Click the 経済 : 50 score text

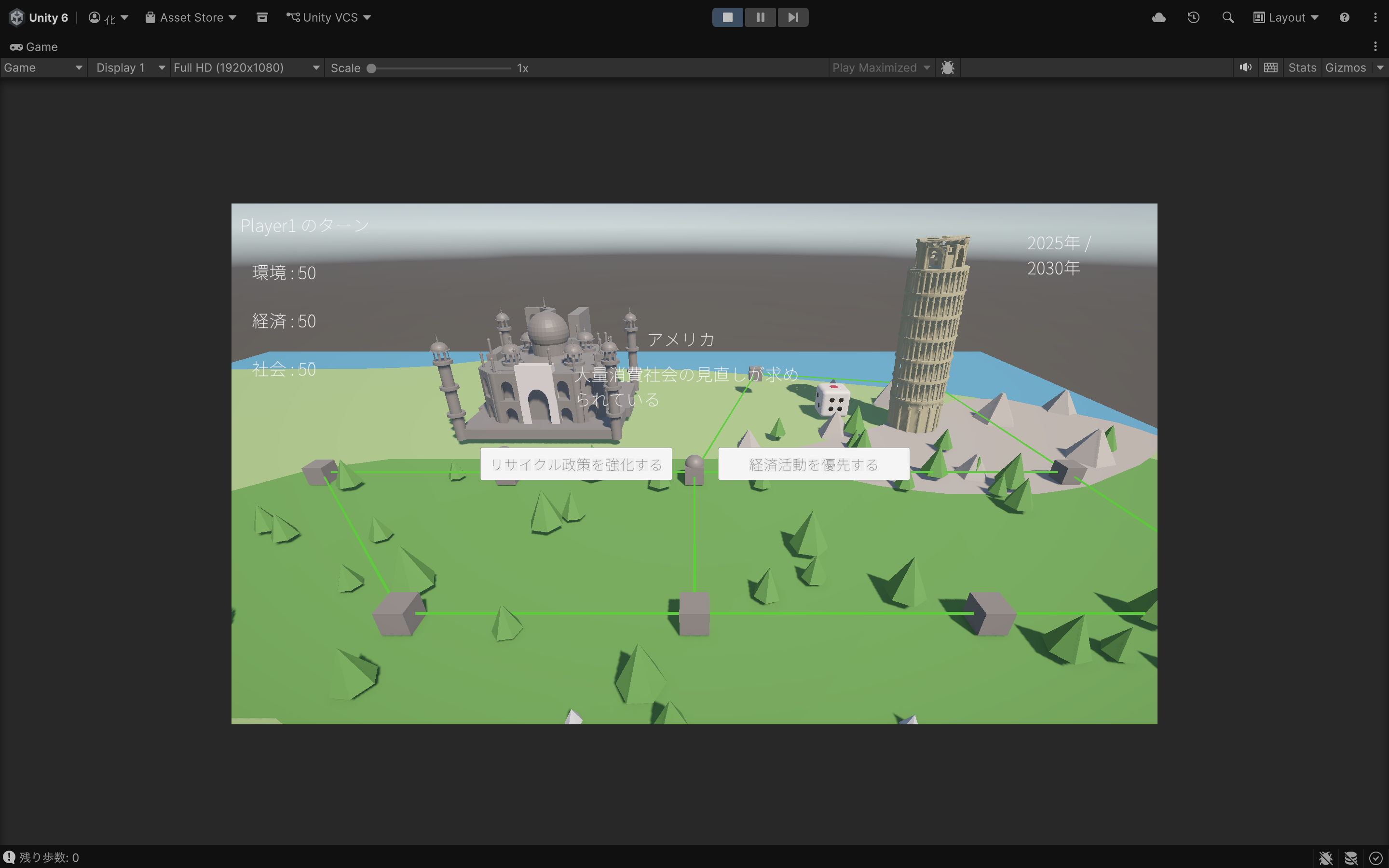tap(284, 321)
